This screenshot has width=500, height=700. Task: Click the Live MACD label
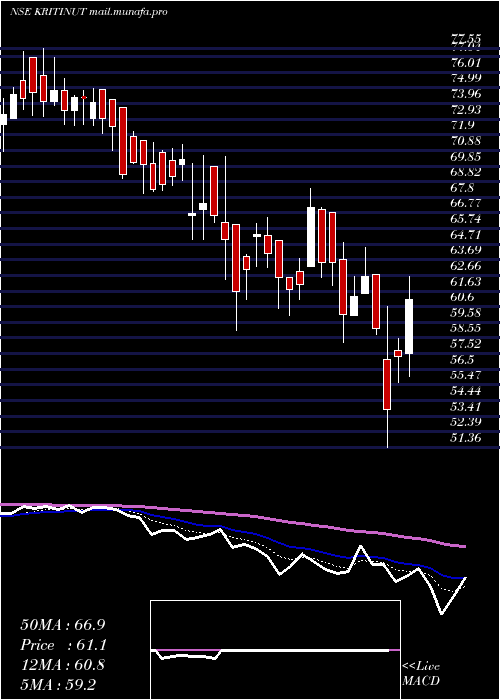pyautogui.click(x=421, y=674)
